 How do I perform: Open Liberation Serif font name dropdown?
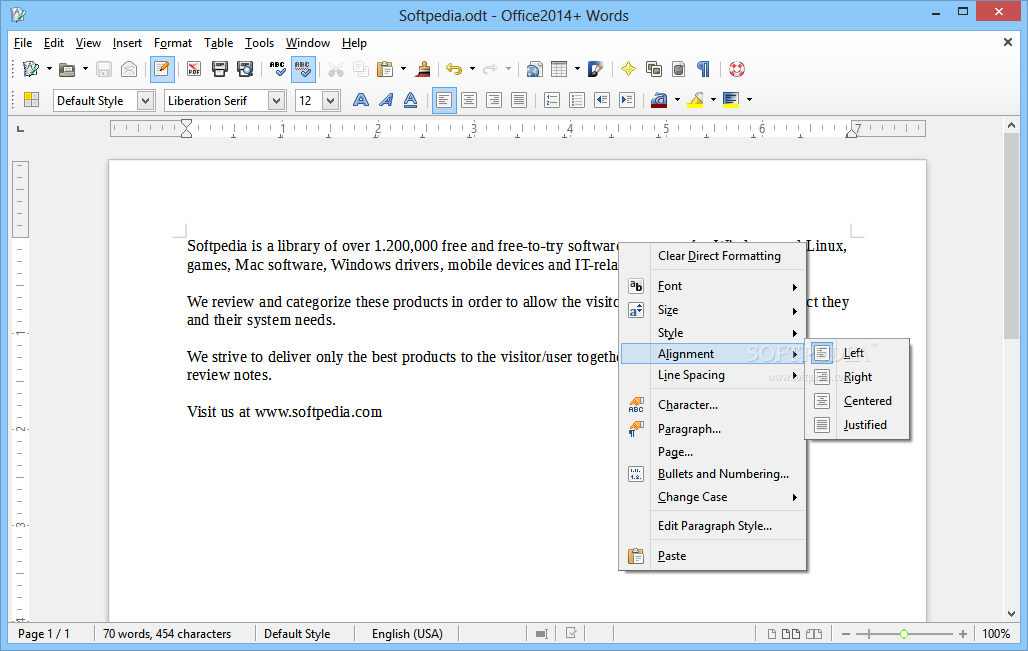(x=276, y=100)
